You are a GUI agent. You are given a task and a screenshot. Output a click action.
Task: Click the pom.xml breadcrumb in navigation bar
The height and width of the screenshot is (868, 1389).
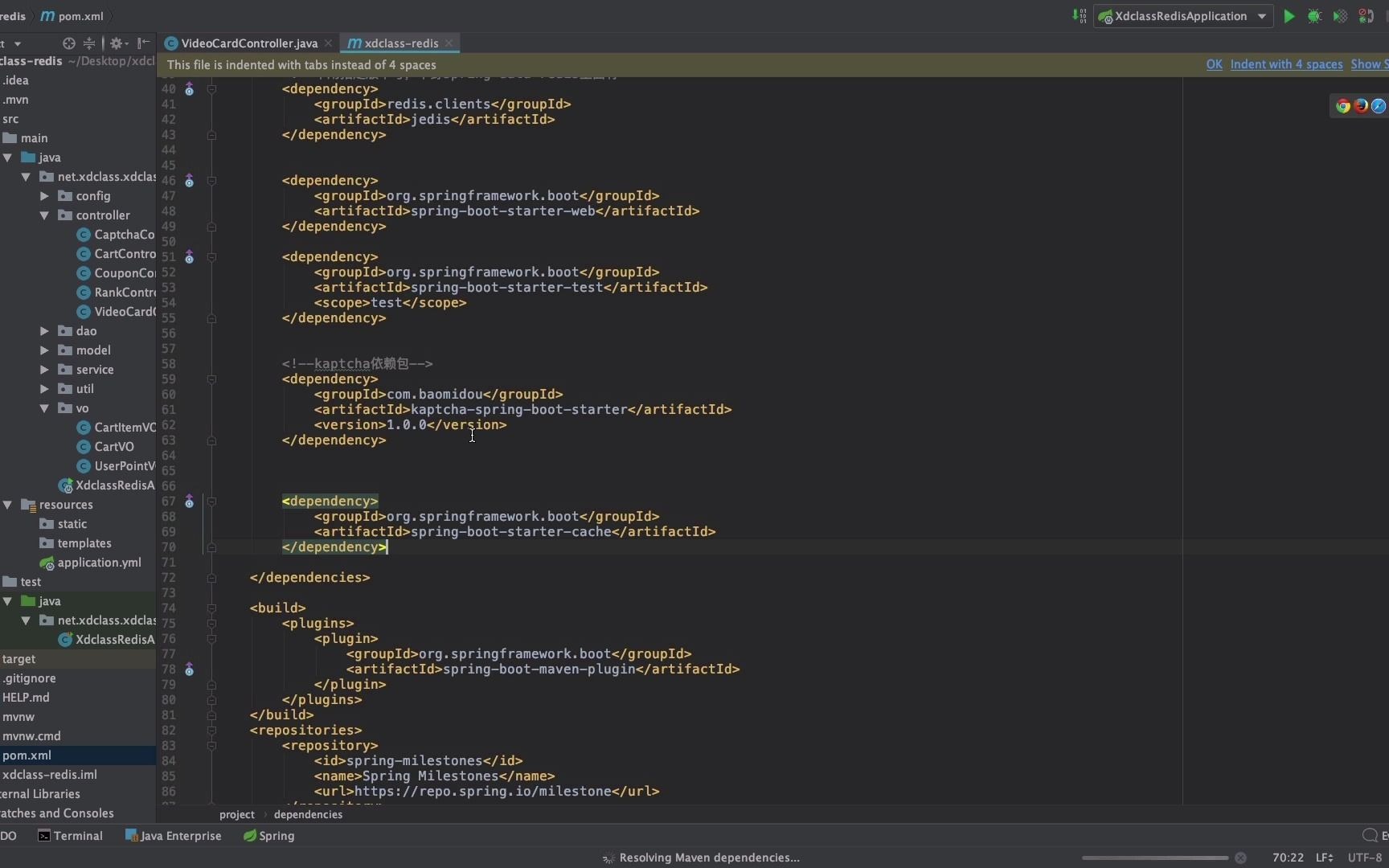pyautogui.click(x=72, y=16)
